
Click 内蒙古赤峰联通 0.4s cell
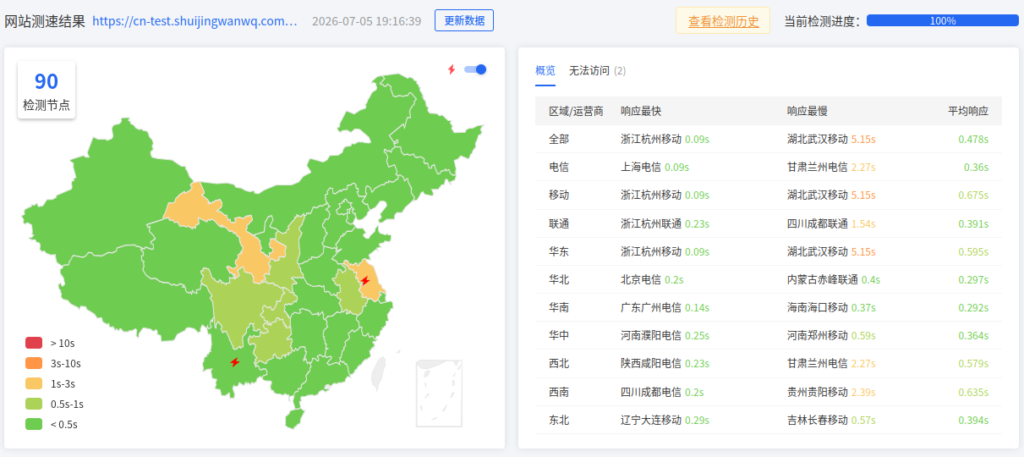[x=833, y=280]
